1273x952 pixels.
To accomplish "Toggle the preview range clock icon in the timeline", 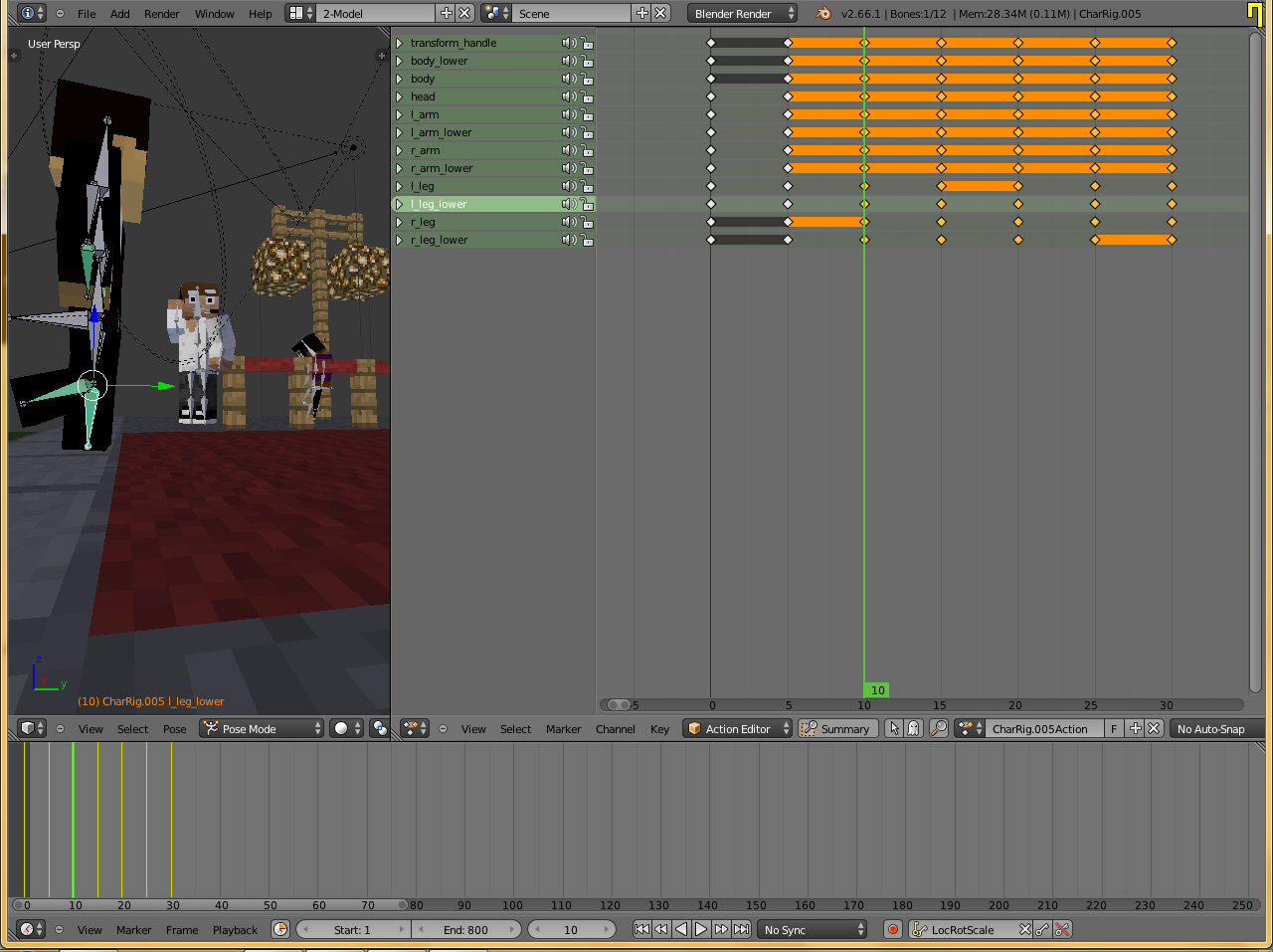I will click(280, 929).
